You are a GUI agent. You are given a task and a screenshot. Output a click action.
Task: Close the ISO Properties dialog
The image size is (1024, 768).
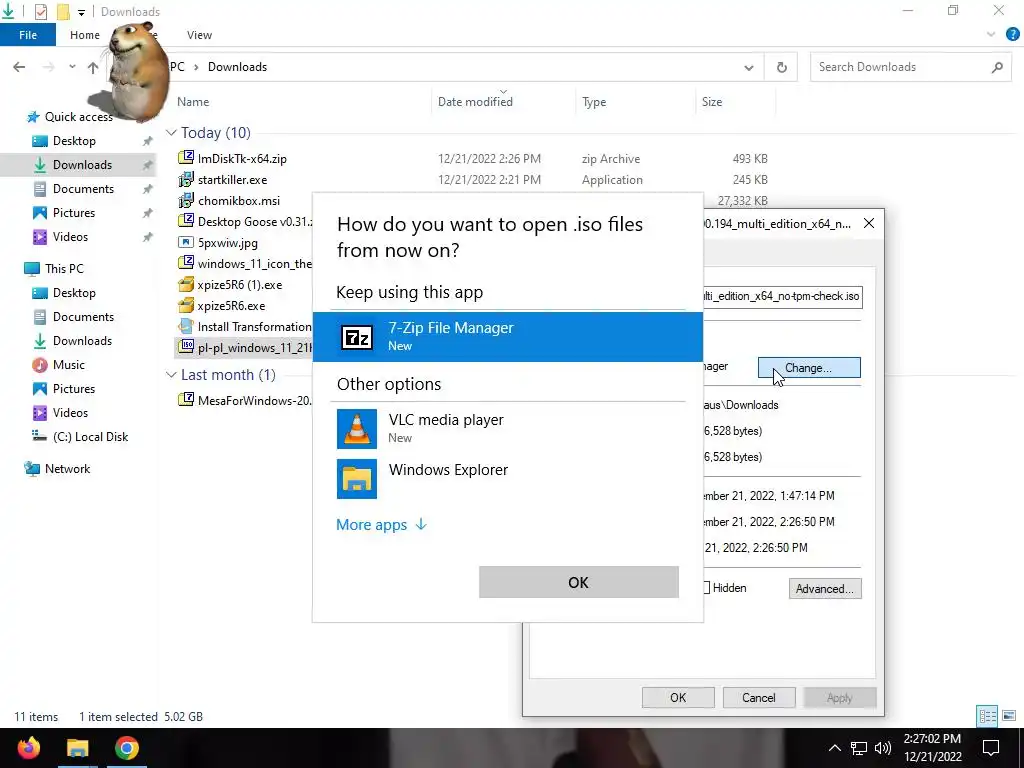pyautogui.click(x=869, y=223)
